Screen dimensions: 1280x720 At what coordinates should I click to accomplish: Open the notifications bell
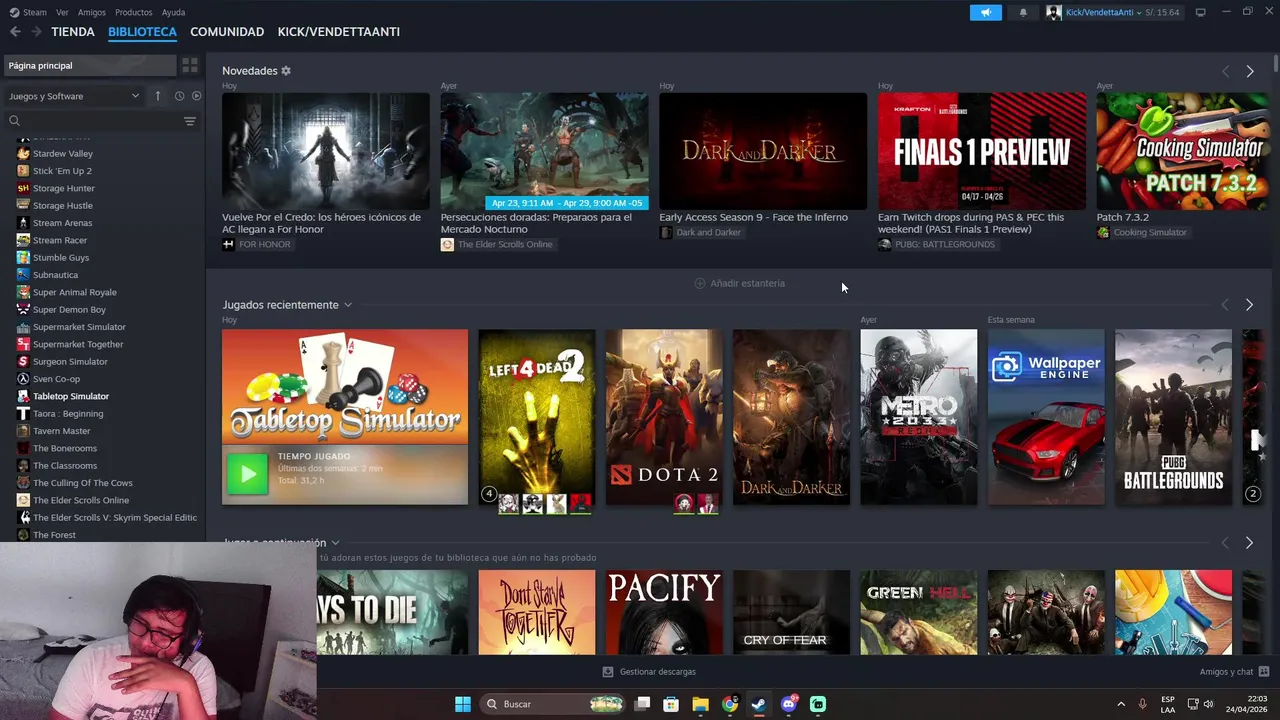pos(1023,12)
